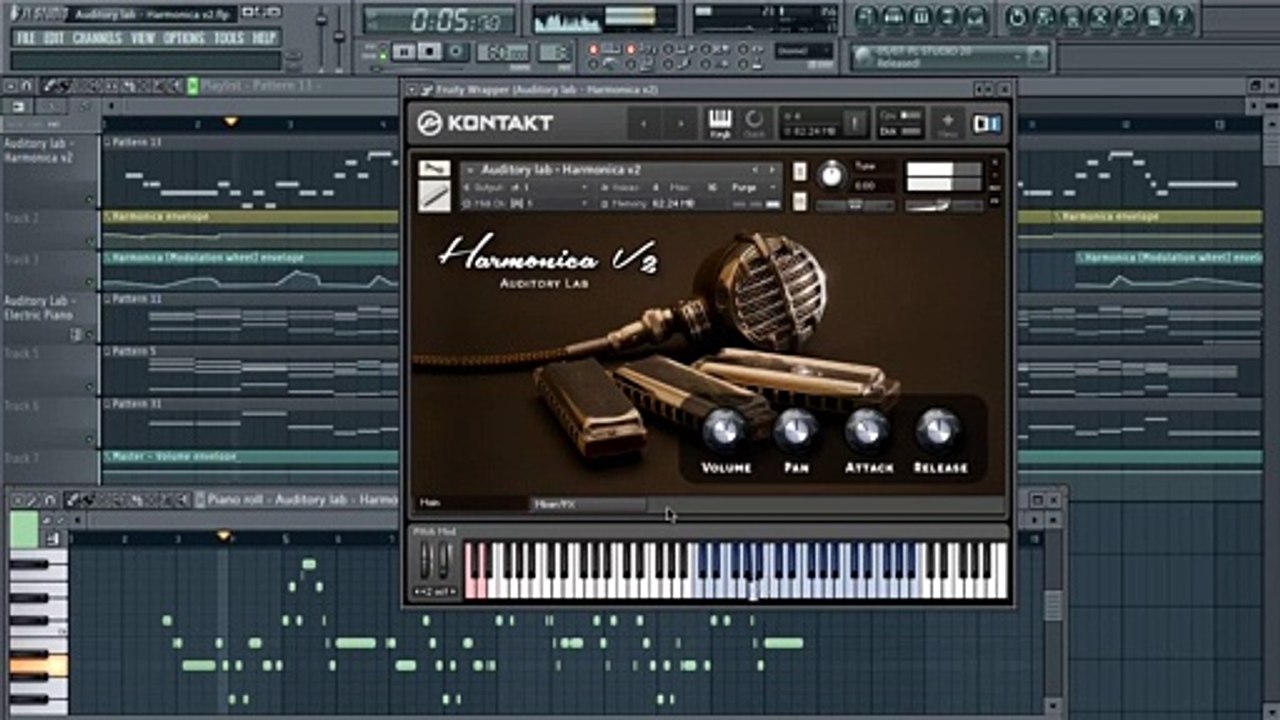The height and width of the screenshot is (720, 1280).
Task: Open the TOOLS menu
Action: coord(229,38)
